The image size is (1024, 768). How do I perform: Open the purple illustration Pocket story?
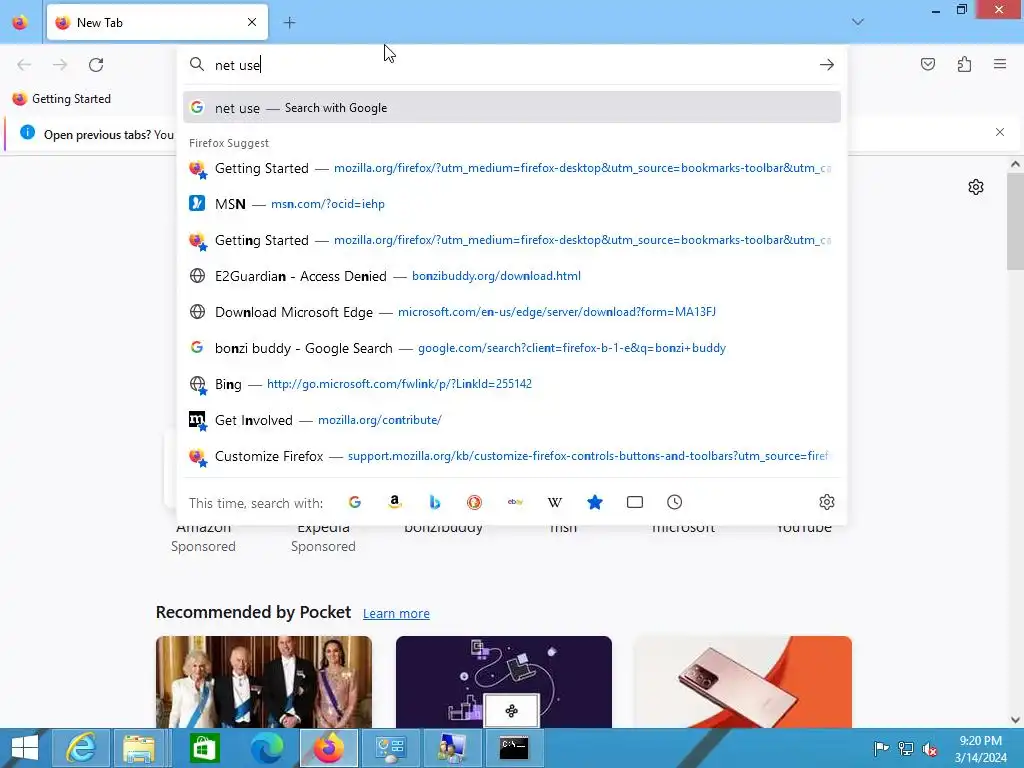[504, 682]
